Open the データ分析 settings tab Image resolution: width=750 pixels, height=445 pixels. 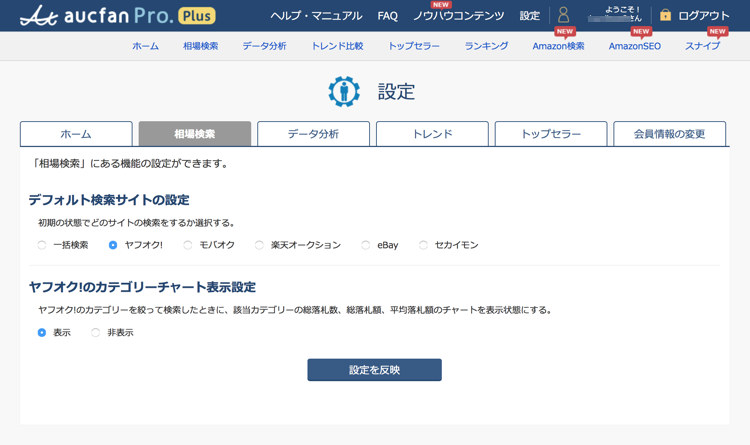coord(313,134)
